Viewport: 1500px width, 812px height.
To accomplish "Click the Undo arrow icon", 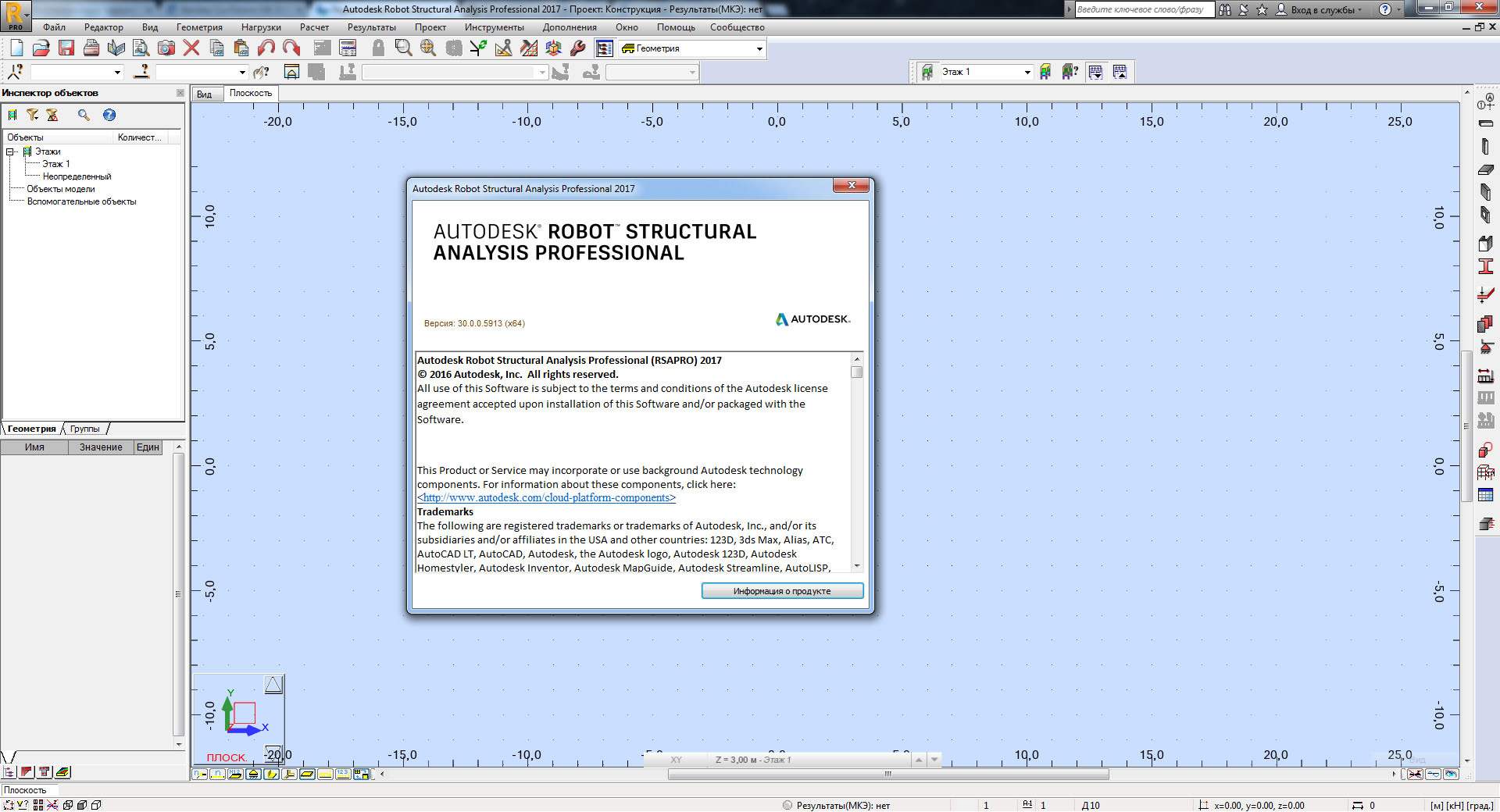I will 266,48.
